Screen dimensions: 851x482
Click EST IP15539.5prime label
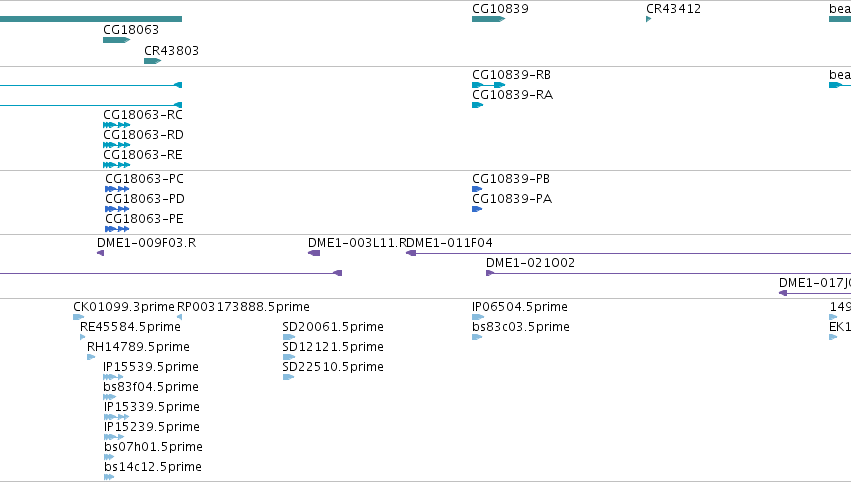click(x=151, y=367)
